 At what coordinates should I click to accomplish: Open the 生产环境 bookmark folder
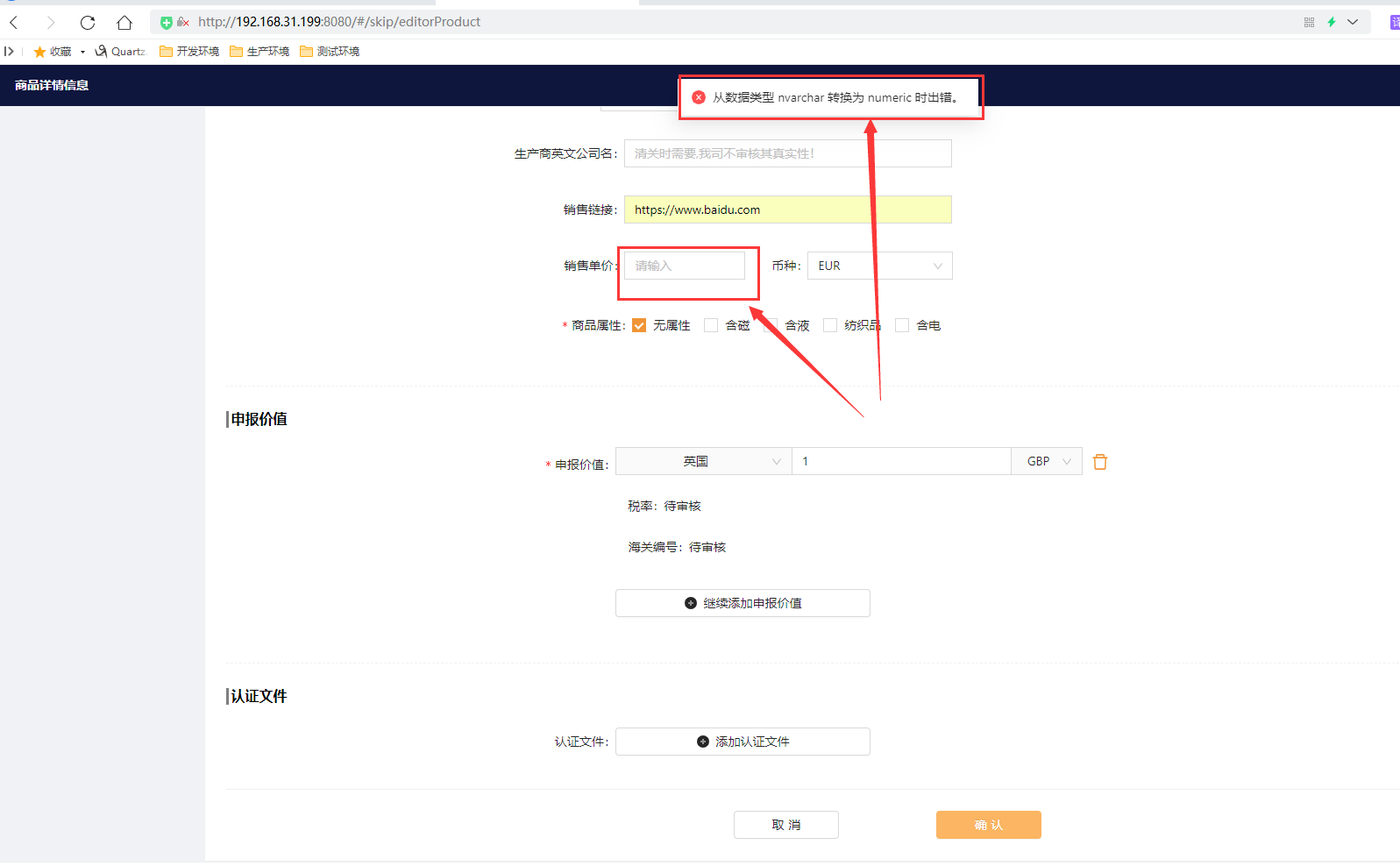pos(259,52)
